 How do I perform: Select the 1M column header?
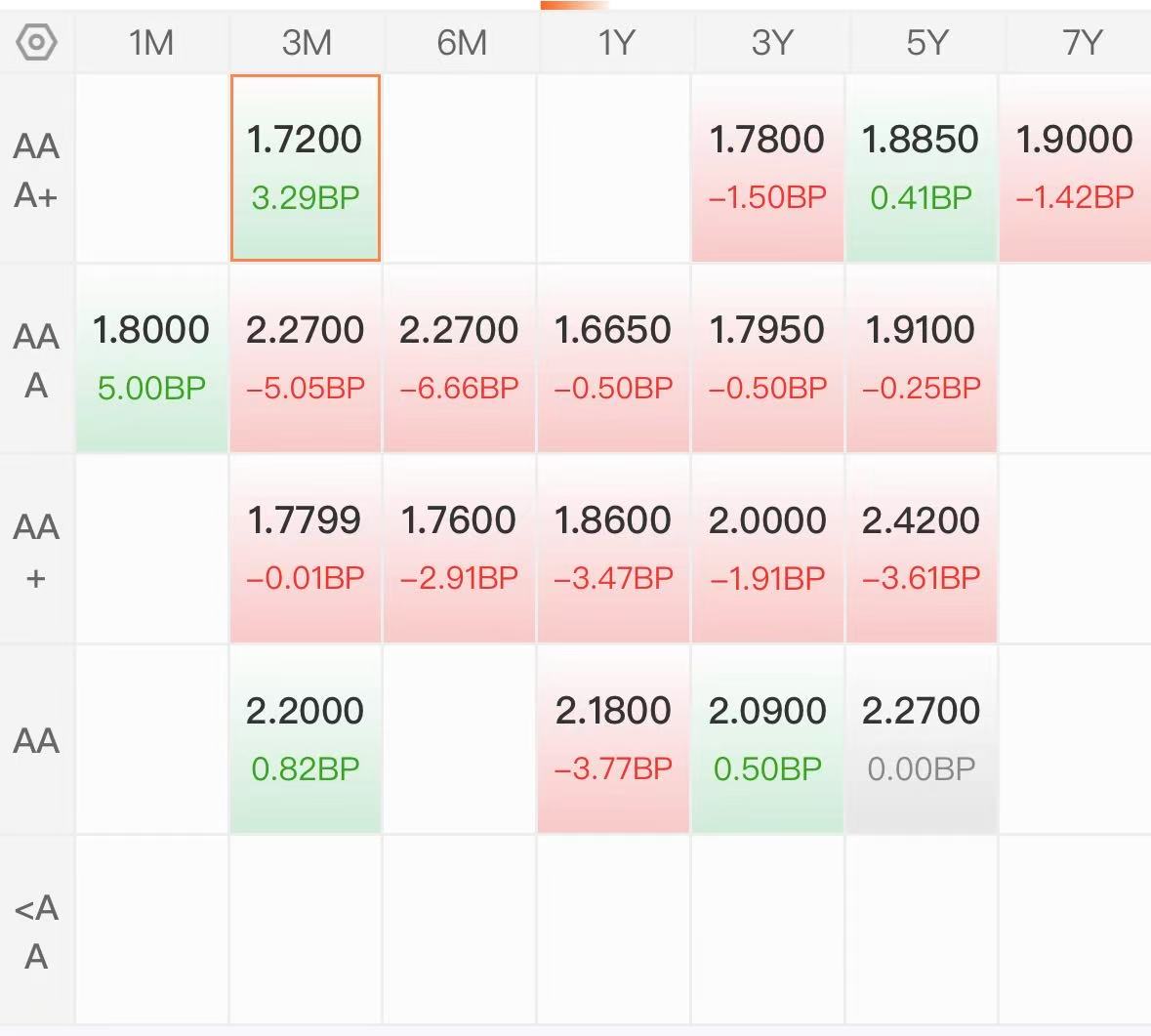point(151,42)
